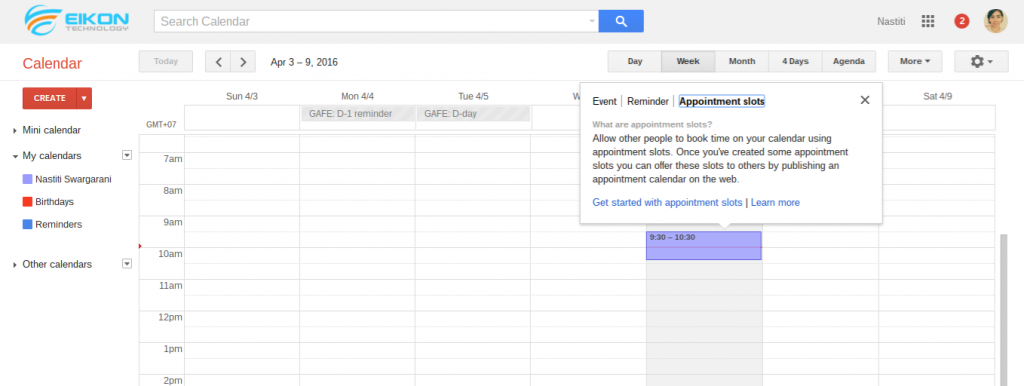Open Get started with appointment slots link
This screenshot has width=1024, height=386.
(x=667, y=202)
